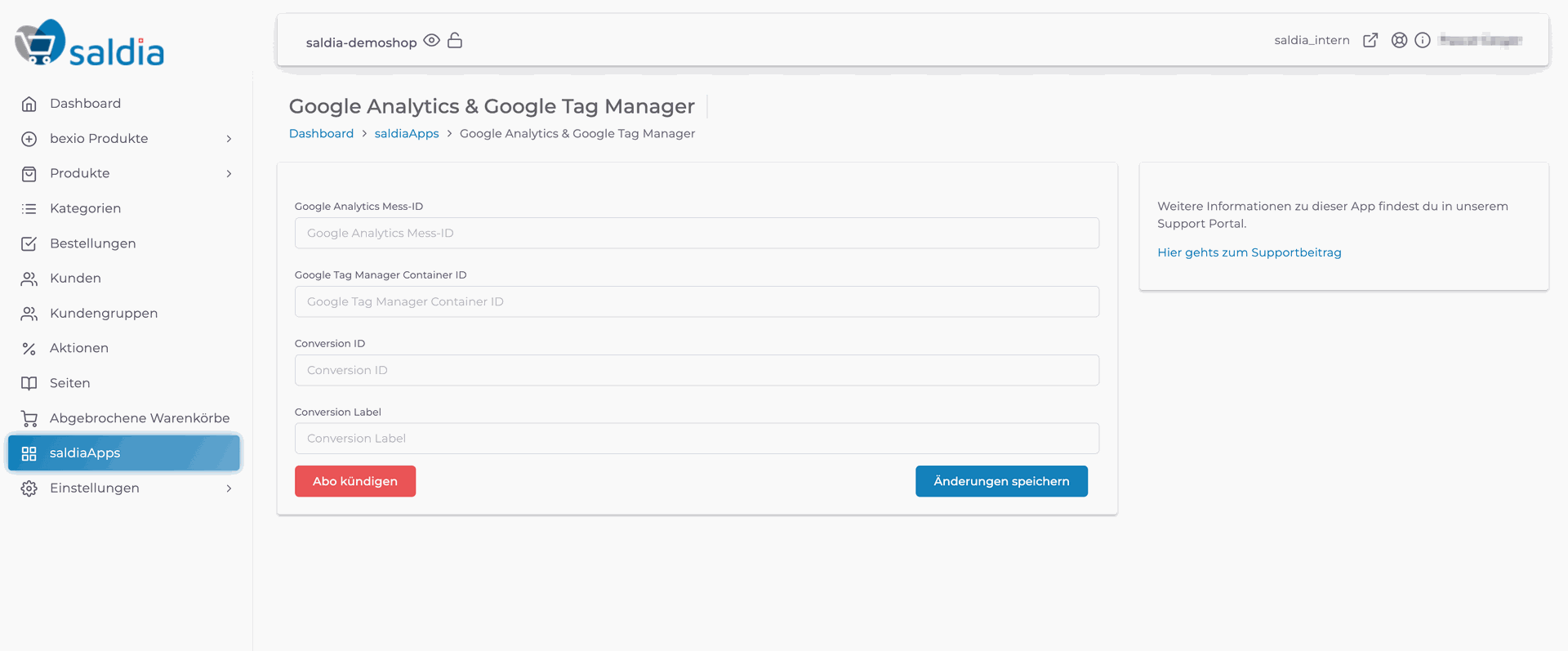
Task: Click the Kategorien list icon
Action: coord(29,209)
